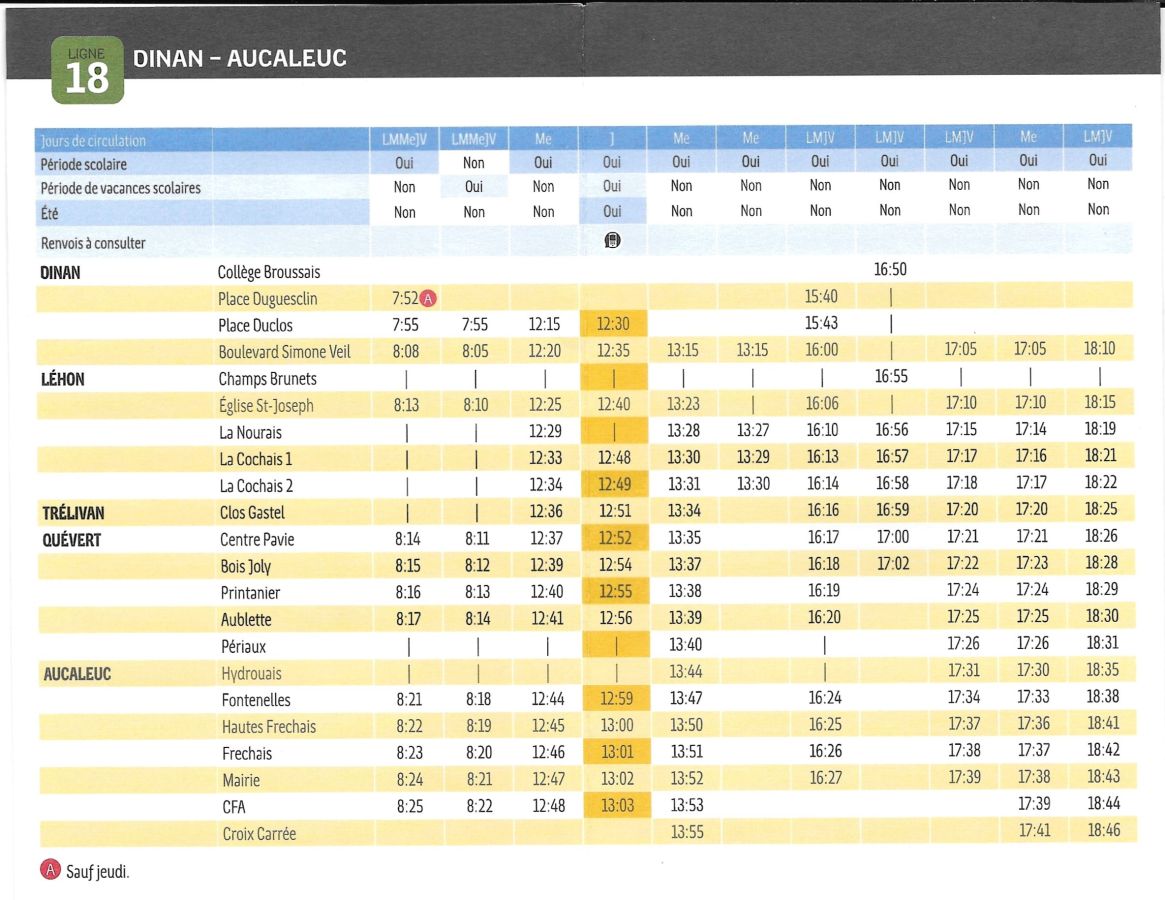
Task: Click the 13:23 time at Église St-Joseph
Action: [683, 404]
